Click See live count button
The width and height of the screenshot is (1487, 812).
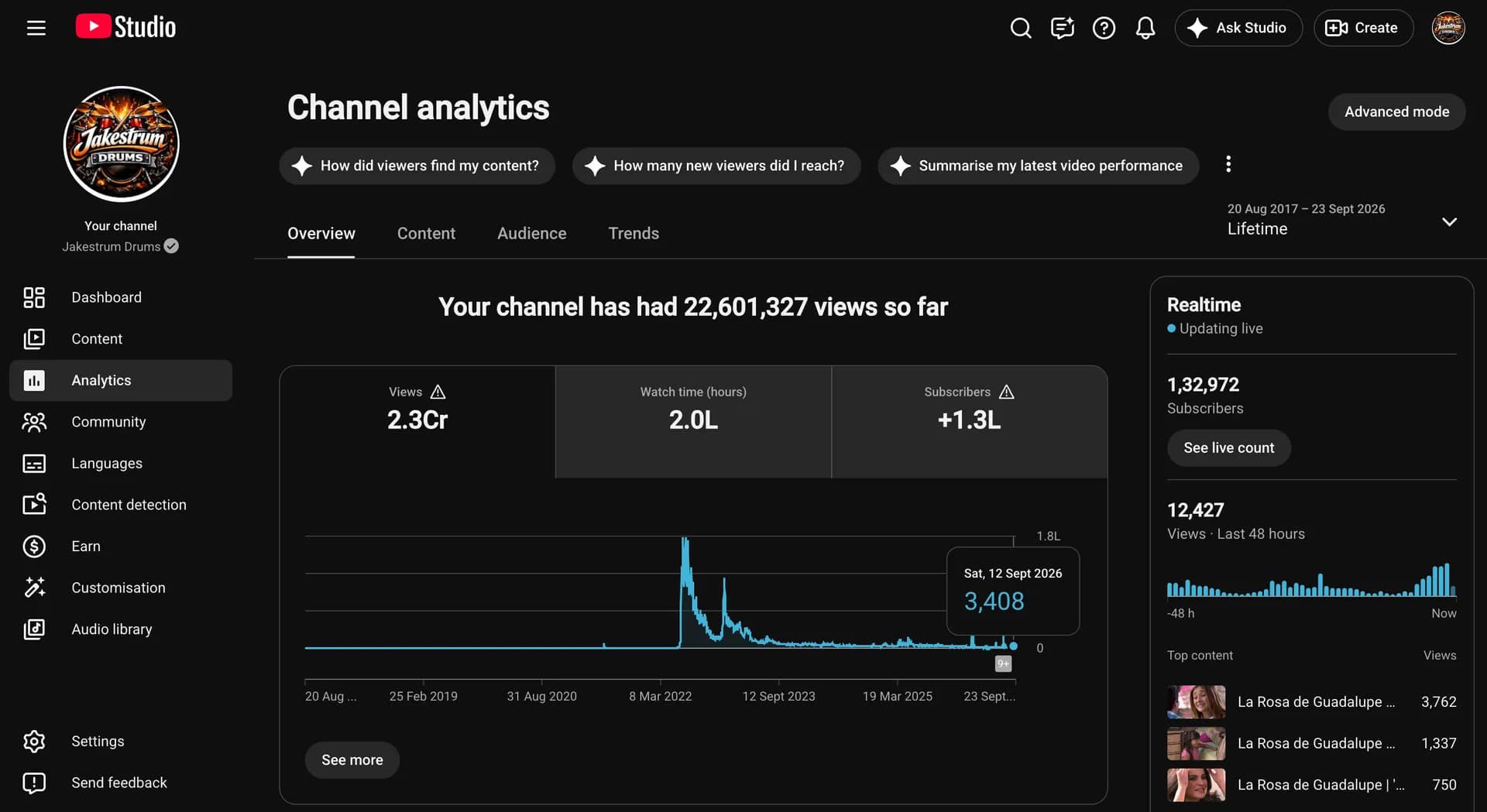point(1228,447)
